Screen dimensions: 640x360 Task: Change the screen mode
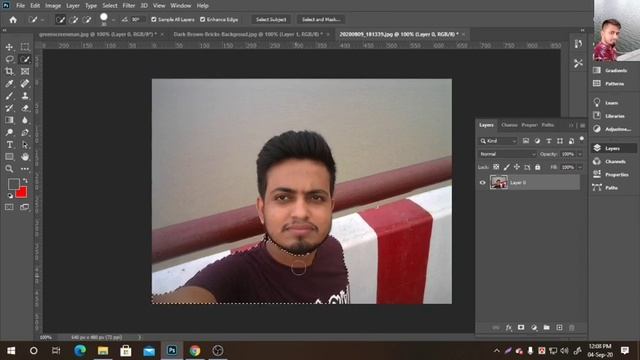pos(25,207)
